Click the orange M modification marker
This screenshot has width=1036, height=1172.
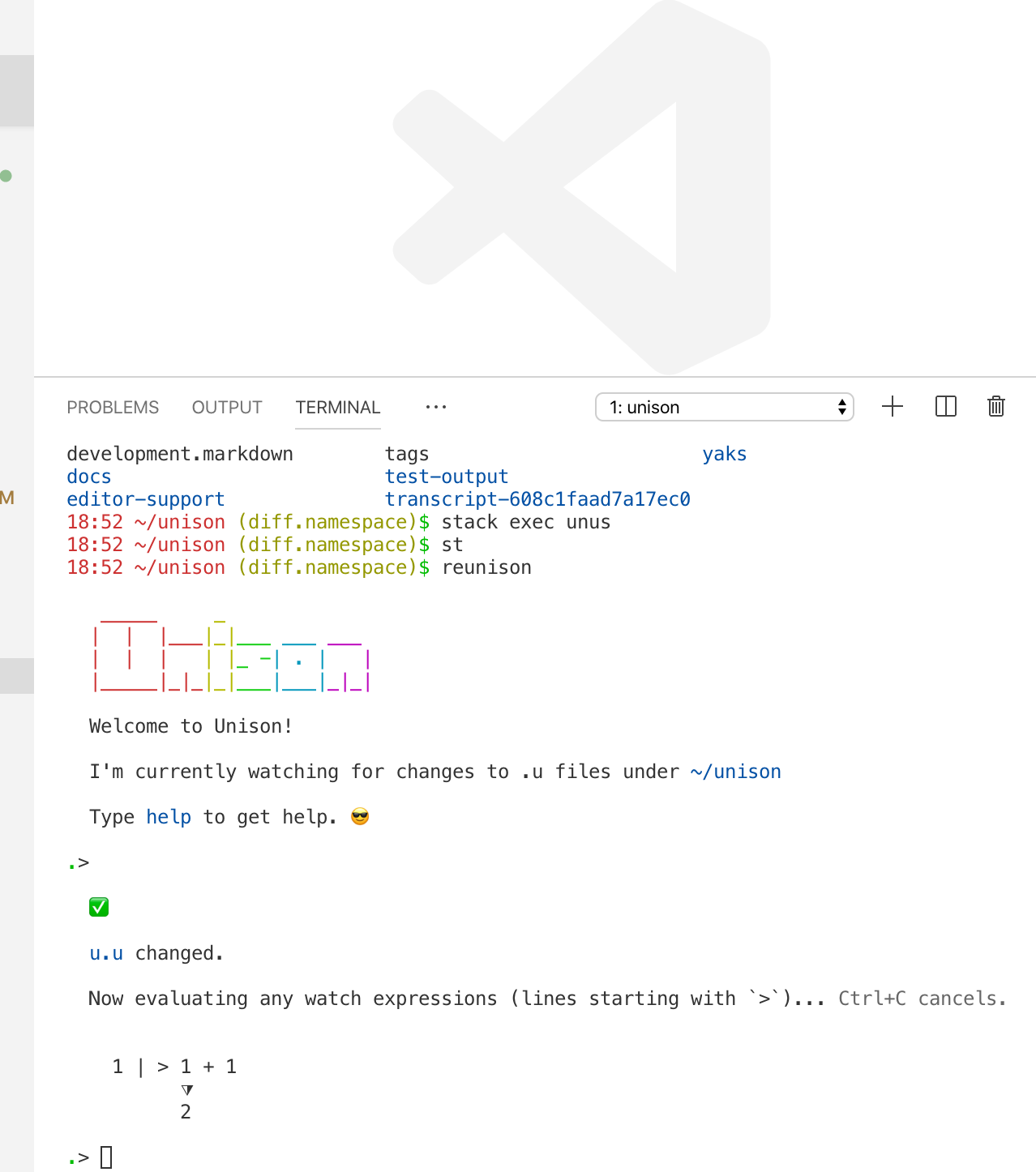(6, 498)
